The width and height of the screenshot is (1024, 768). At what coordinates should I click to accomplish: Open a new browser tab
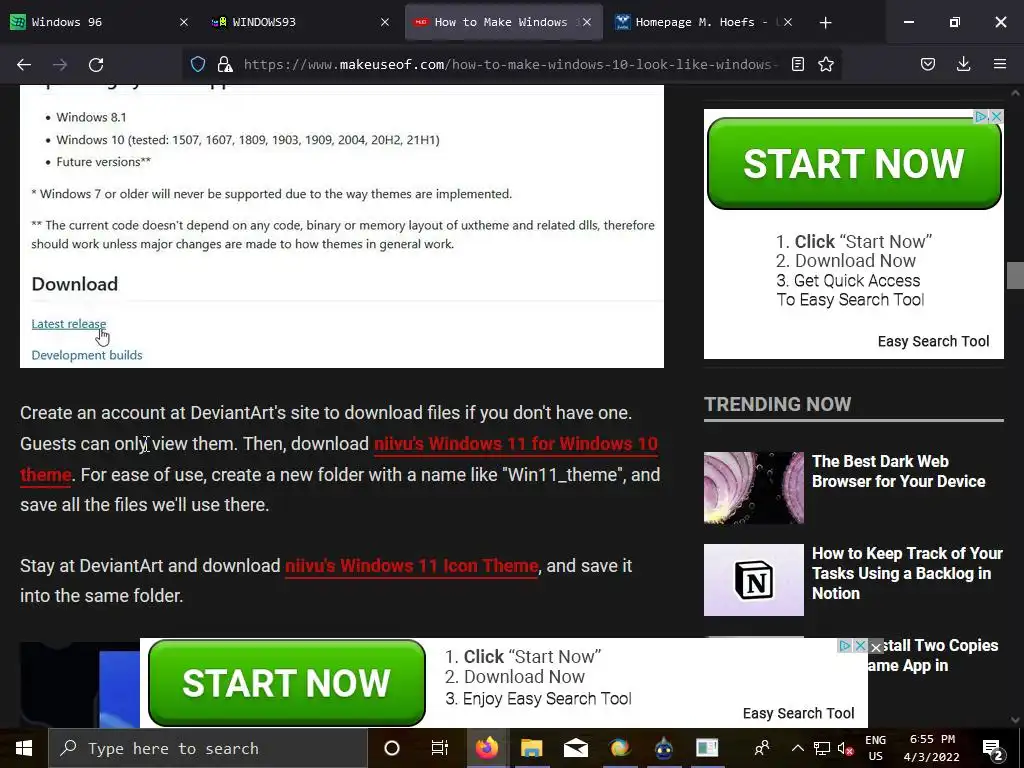[825, 22]
